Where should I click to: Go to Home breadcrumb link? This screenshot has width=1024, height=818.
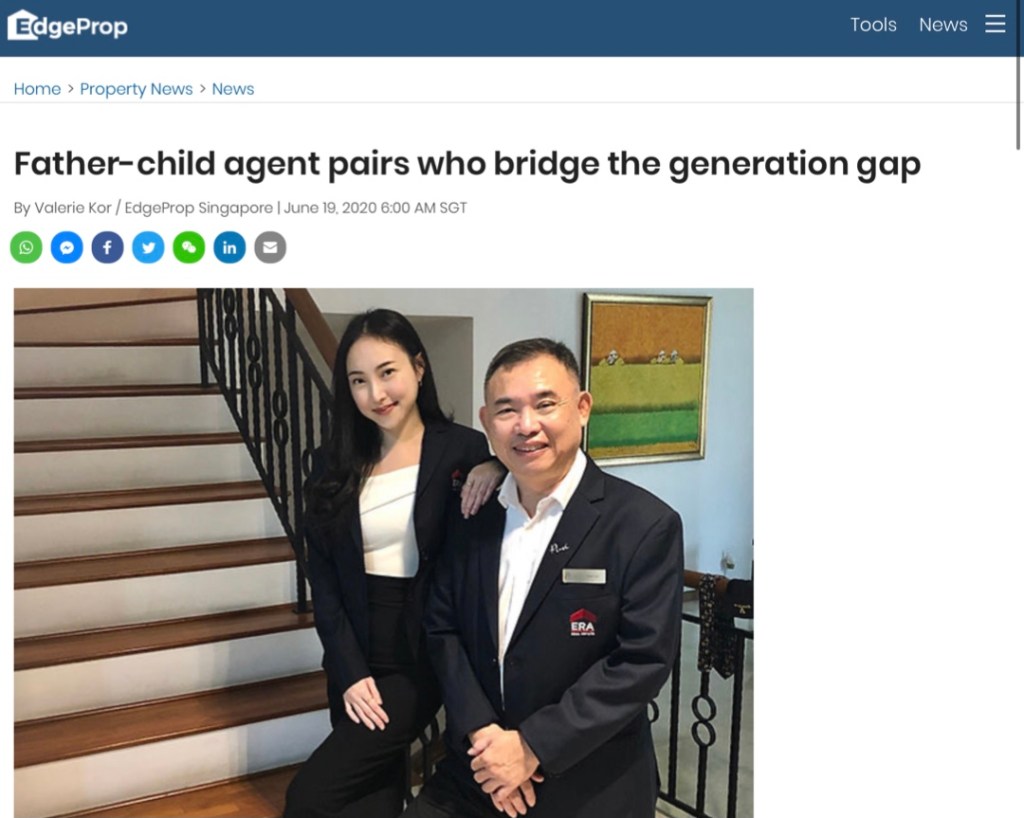[x=37, y=89]
